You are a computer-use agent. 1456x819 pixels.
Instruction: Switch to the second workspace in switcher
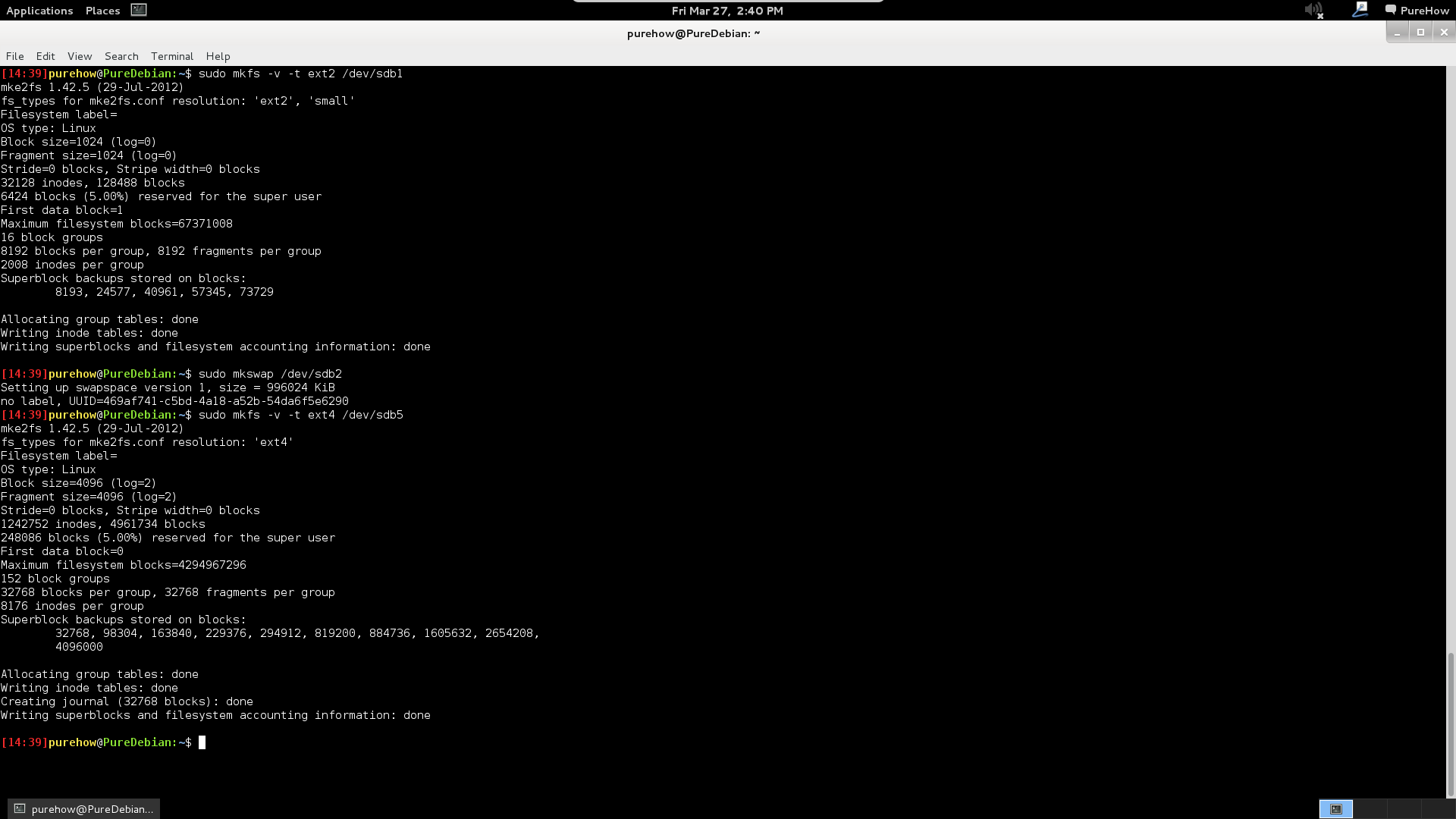coord(1370,809)
